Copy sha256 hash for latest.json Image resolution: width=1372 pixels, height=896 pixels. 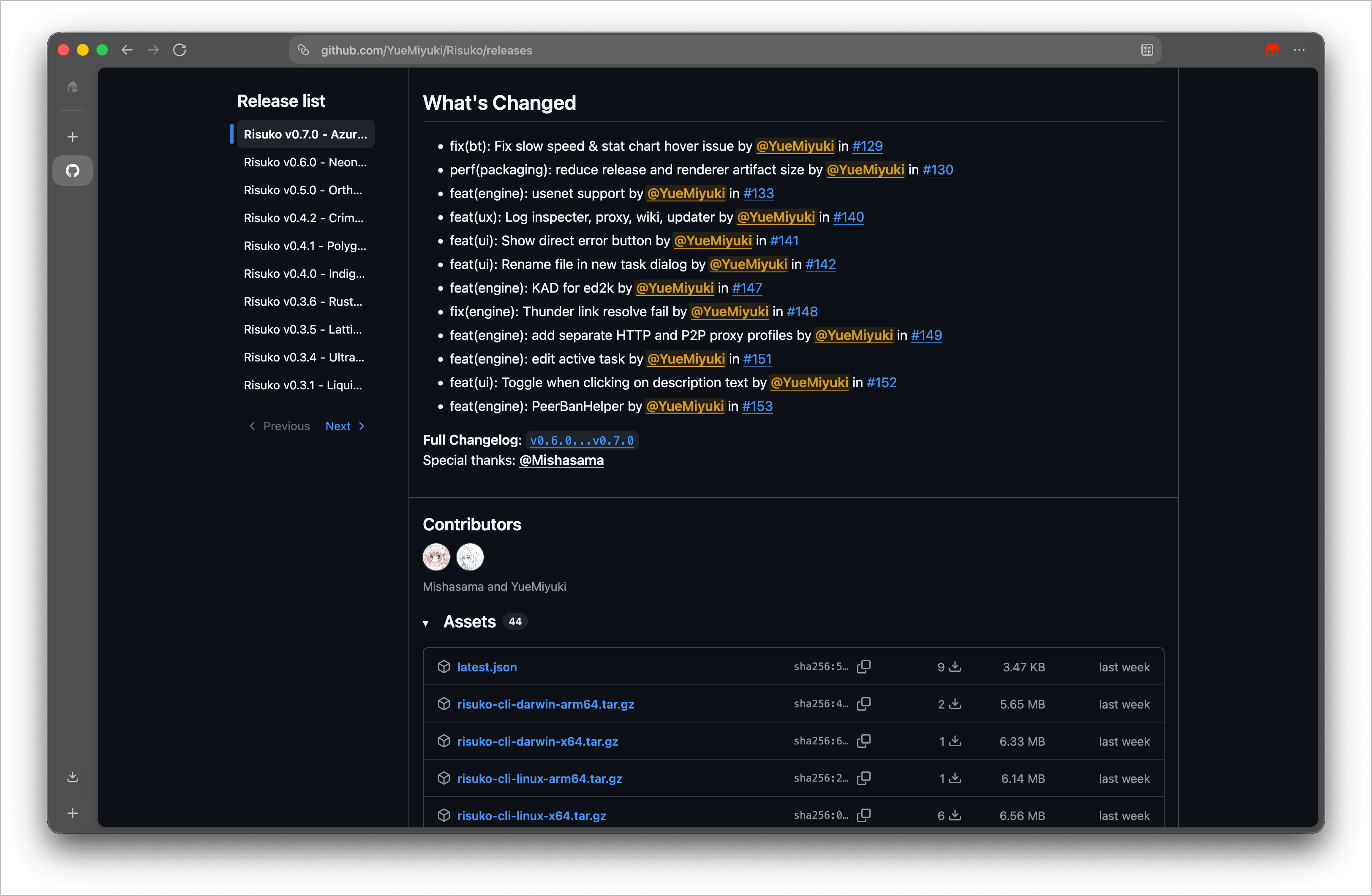tap(863, 667)
